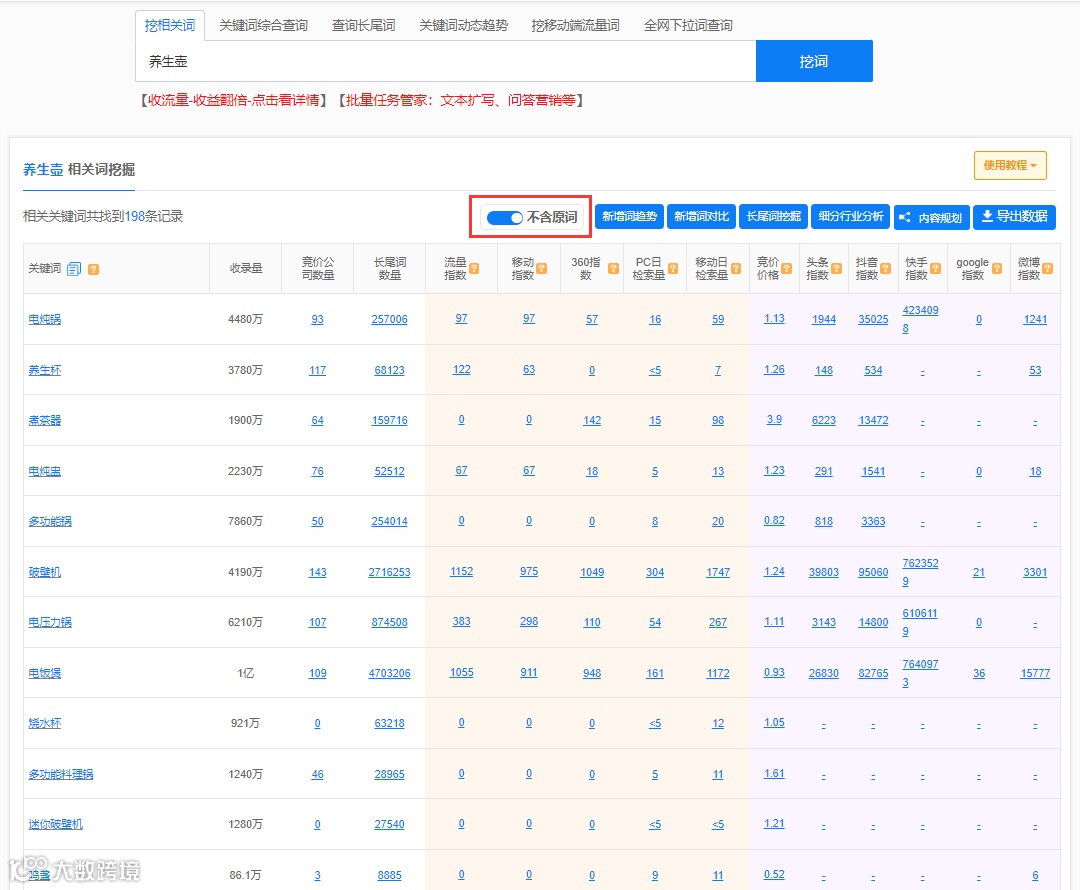The image size is (1080, 890).
Task: Open keyword link 电炖盅
Action: (x=45, y=471)
